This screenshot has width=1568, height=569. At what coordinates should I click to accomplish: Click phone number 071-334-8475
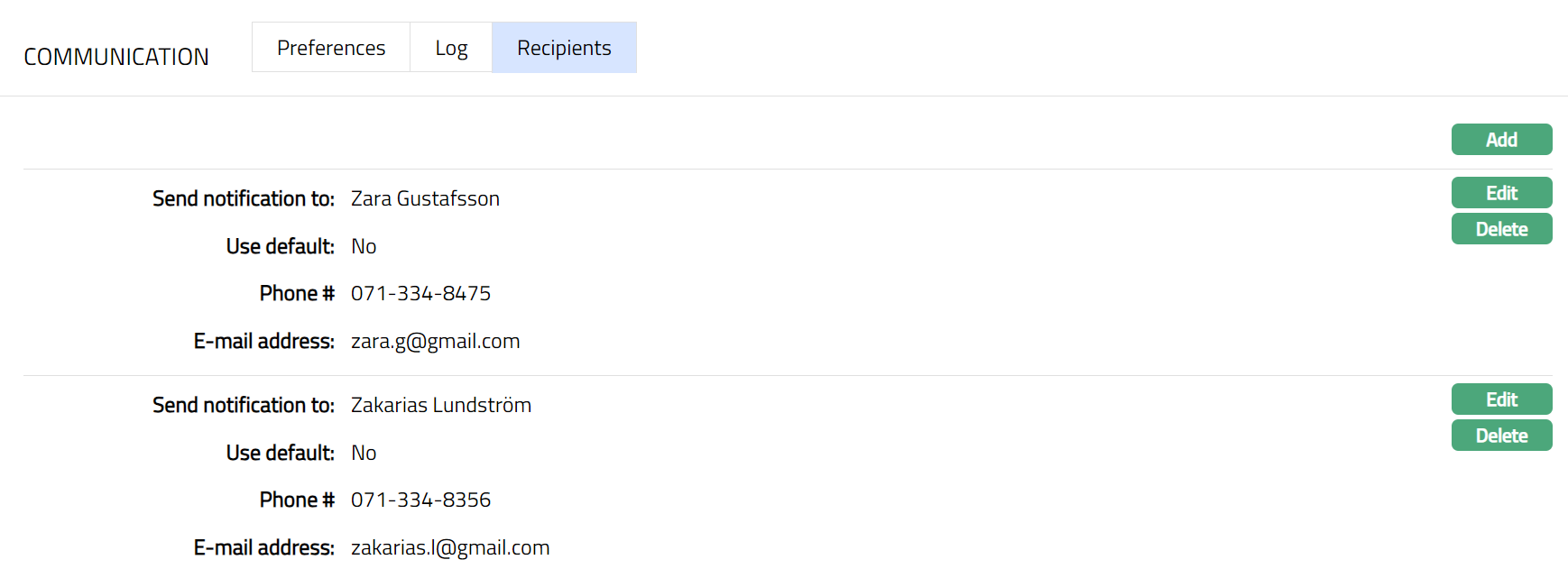click(x=420, y=293)
